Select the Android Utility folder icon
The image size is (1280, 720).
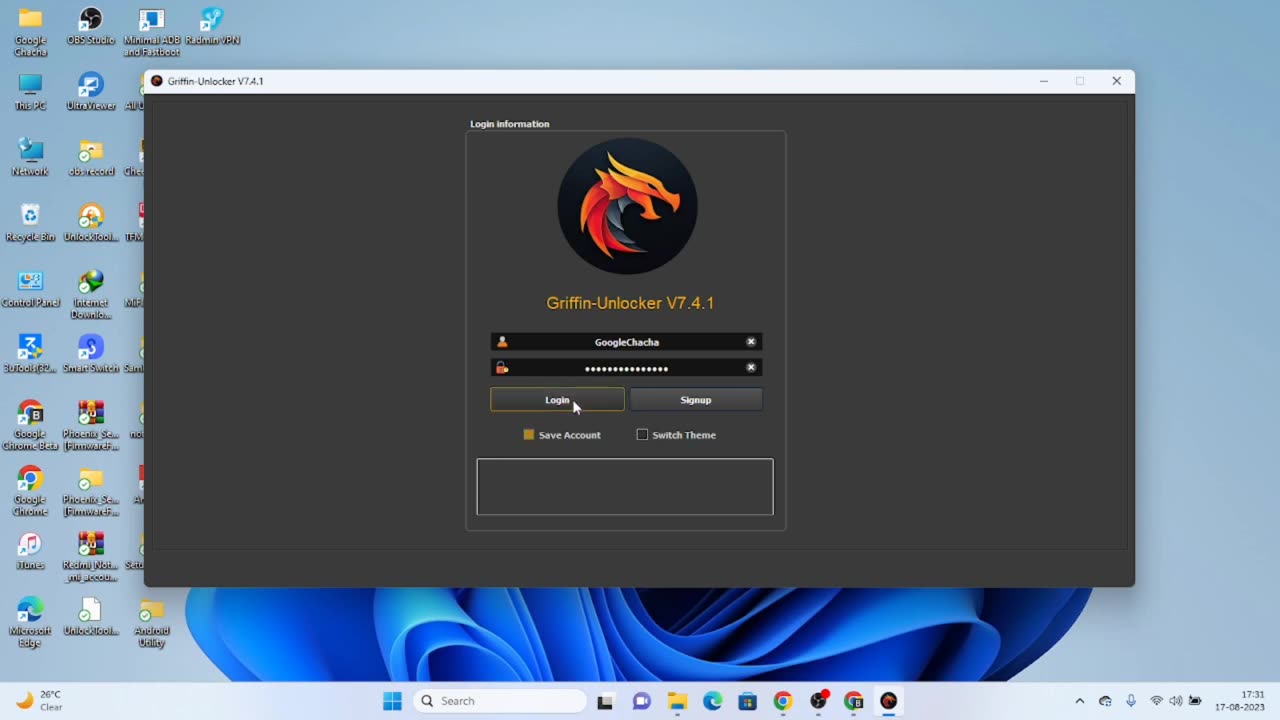pos(152,622)
